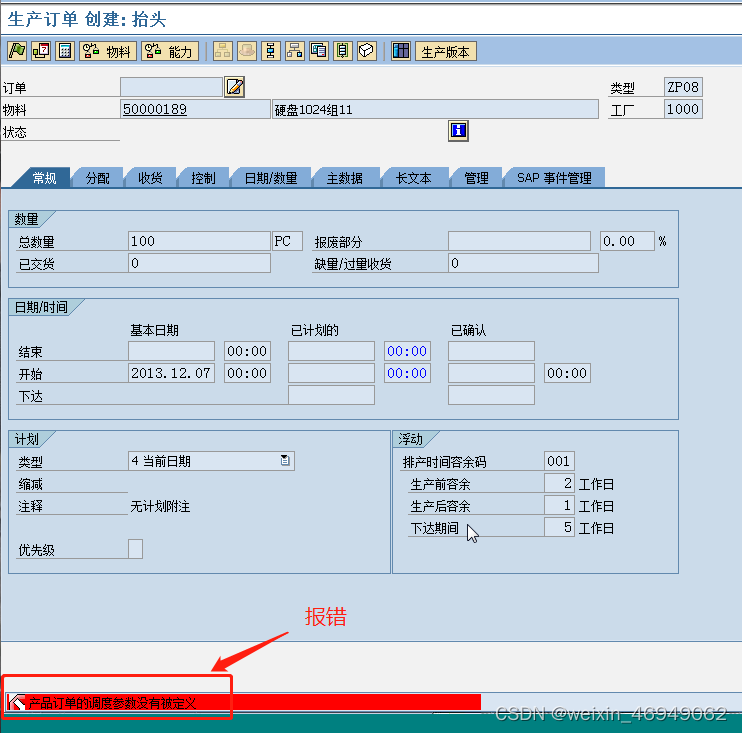Click material number 50000189

155,109
